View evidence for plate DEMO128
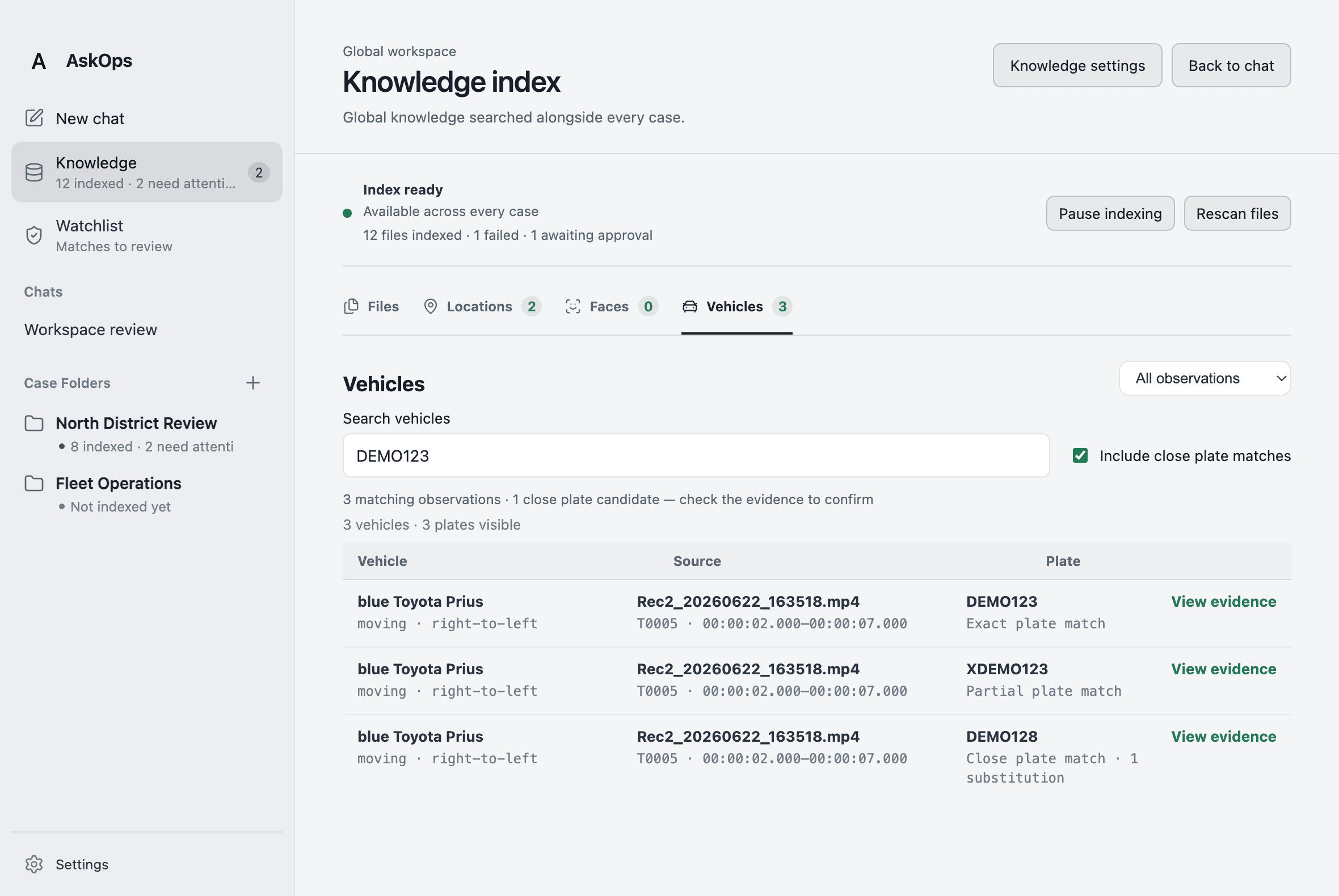Viewport: 1339px width, 896px height. pyautogui.click(x=1223, y=736)
